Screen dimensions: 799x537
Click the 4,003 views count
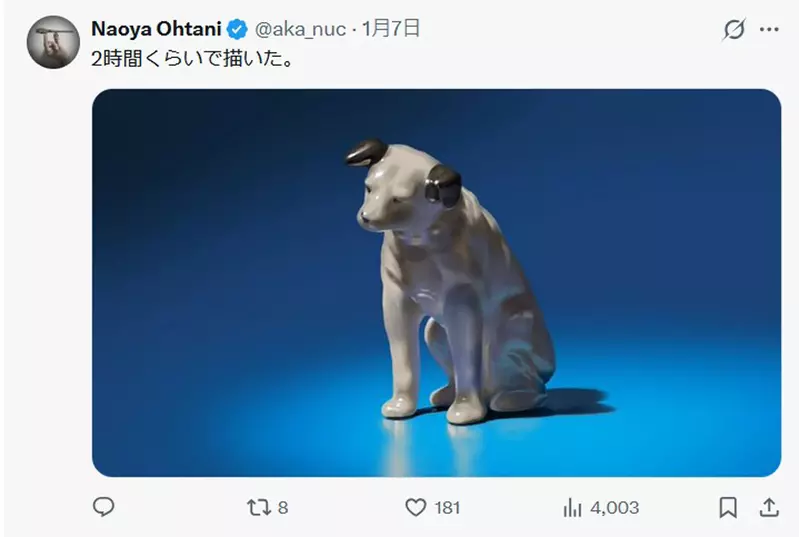click(x=614, y=508)
